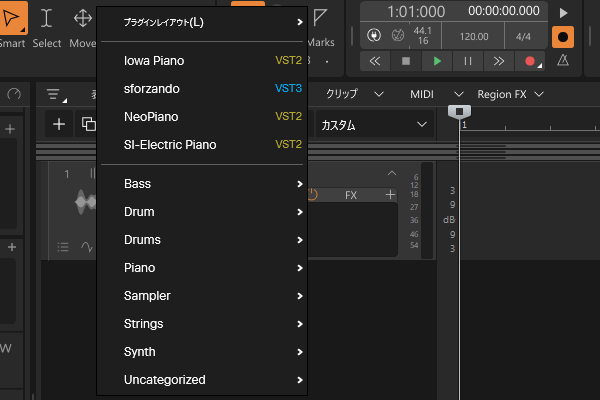Add an effect with the FX plus icon

pos(390,195)
